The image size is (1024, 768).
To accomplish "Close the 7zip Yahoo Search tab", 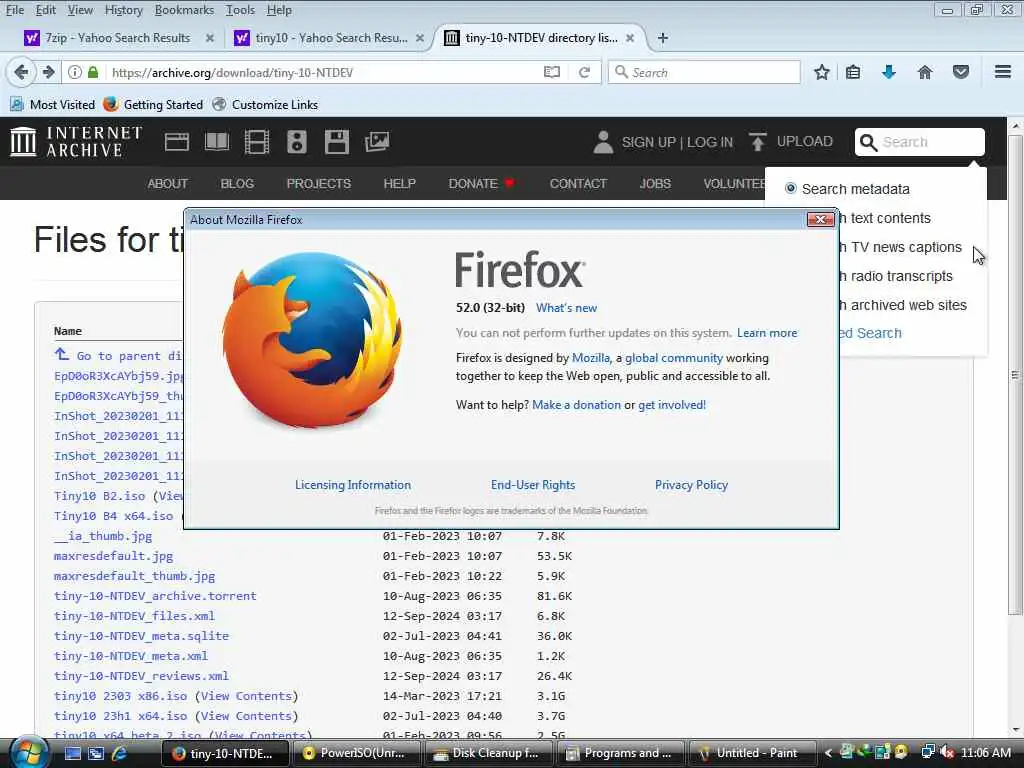I will point(210,38).
